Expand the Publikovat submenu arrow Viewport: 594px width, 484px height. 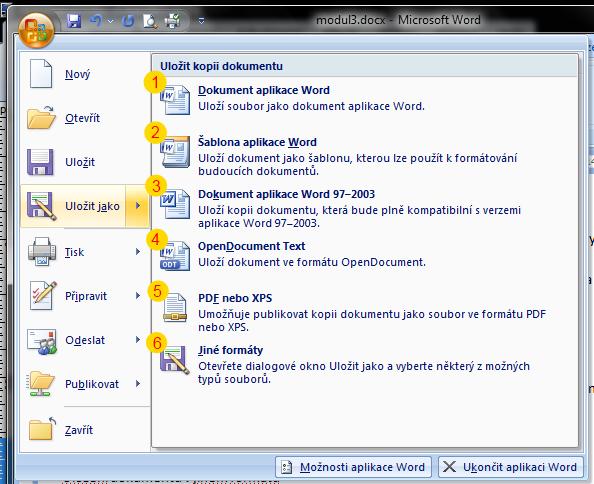(138, 384)
